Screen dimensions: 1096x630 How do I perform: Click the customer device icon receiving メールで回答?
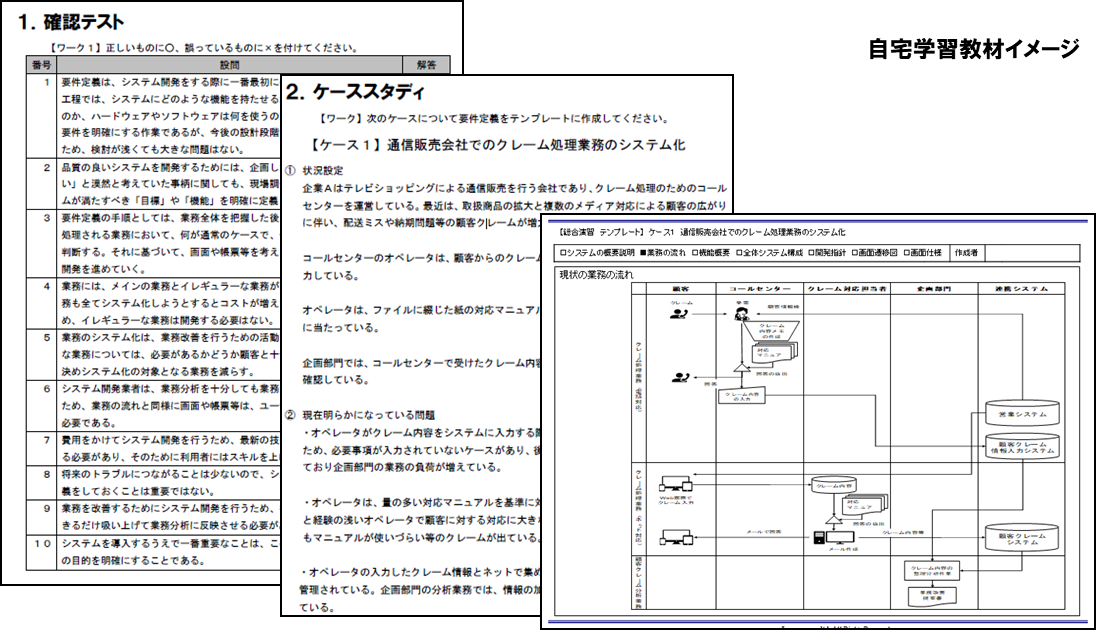[677, 537]
